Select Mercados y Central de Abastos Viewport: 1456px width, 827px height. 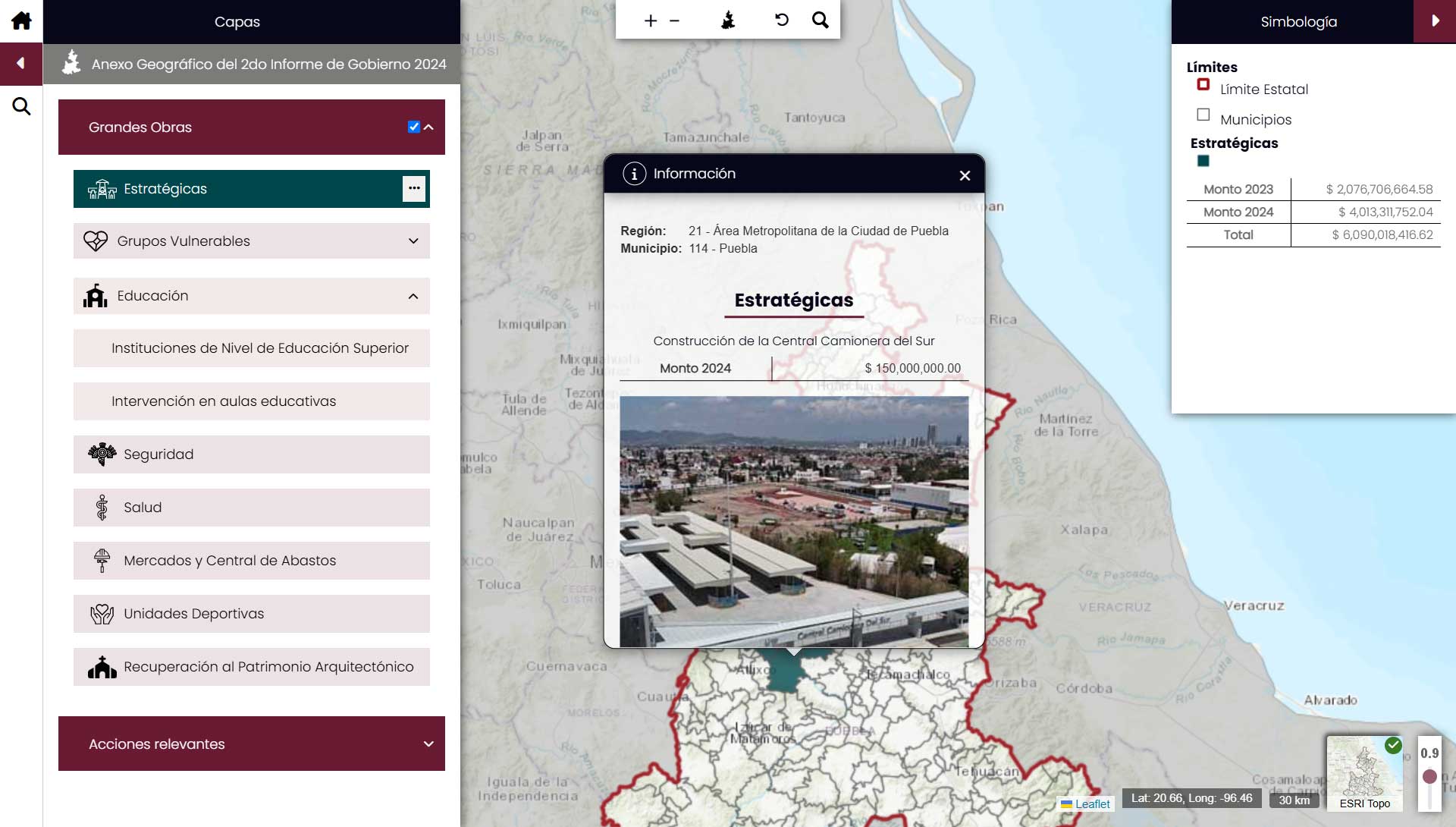coord(252,561)
